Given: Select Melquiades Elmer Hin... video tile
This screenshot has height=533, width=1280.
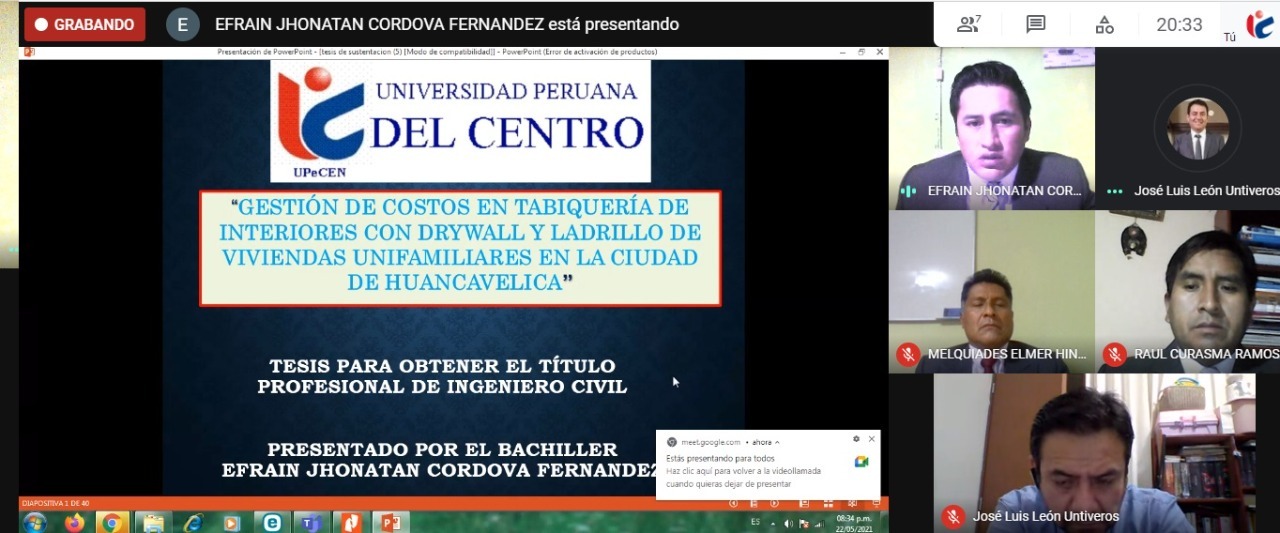Looking at the screenshot, I should click(x=992, y=291).
